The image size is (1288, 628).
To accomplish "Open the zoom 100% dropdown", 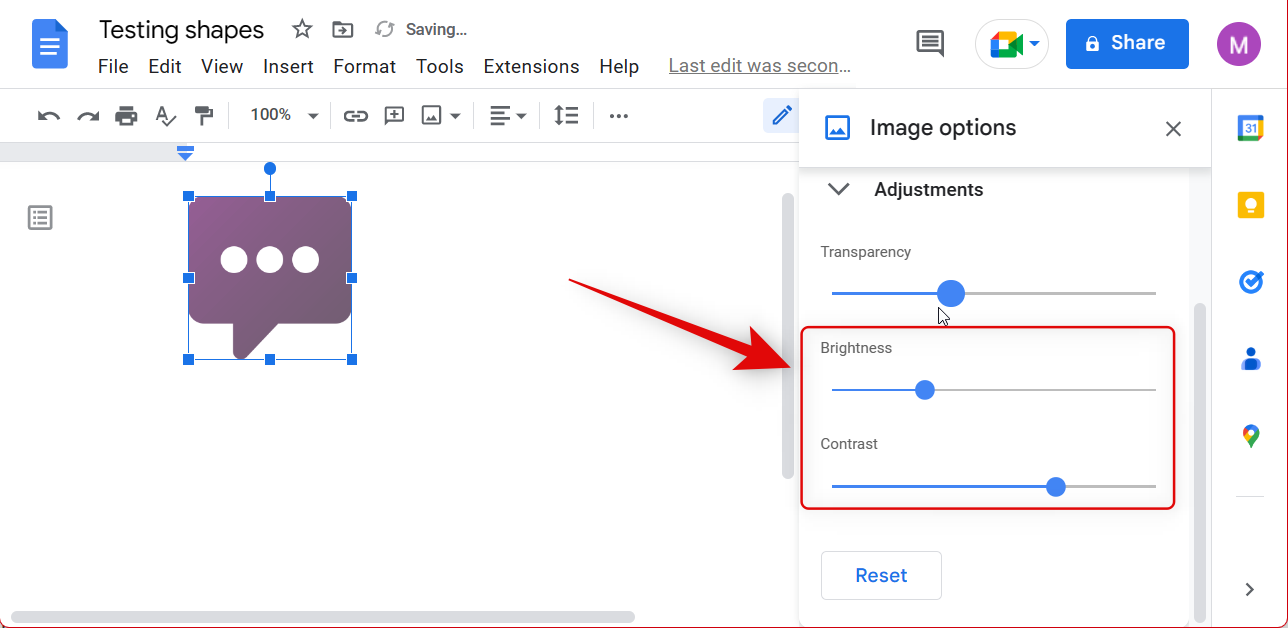I will [x=284, y=116].
